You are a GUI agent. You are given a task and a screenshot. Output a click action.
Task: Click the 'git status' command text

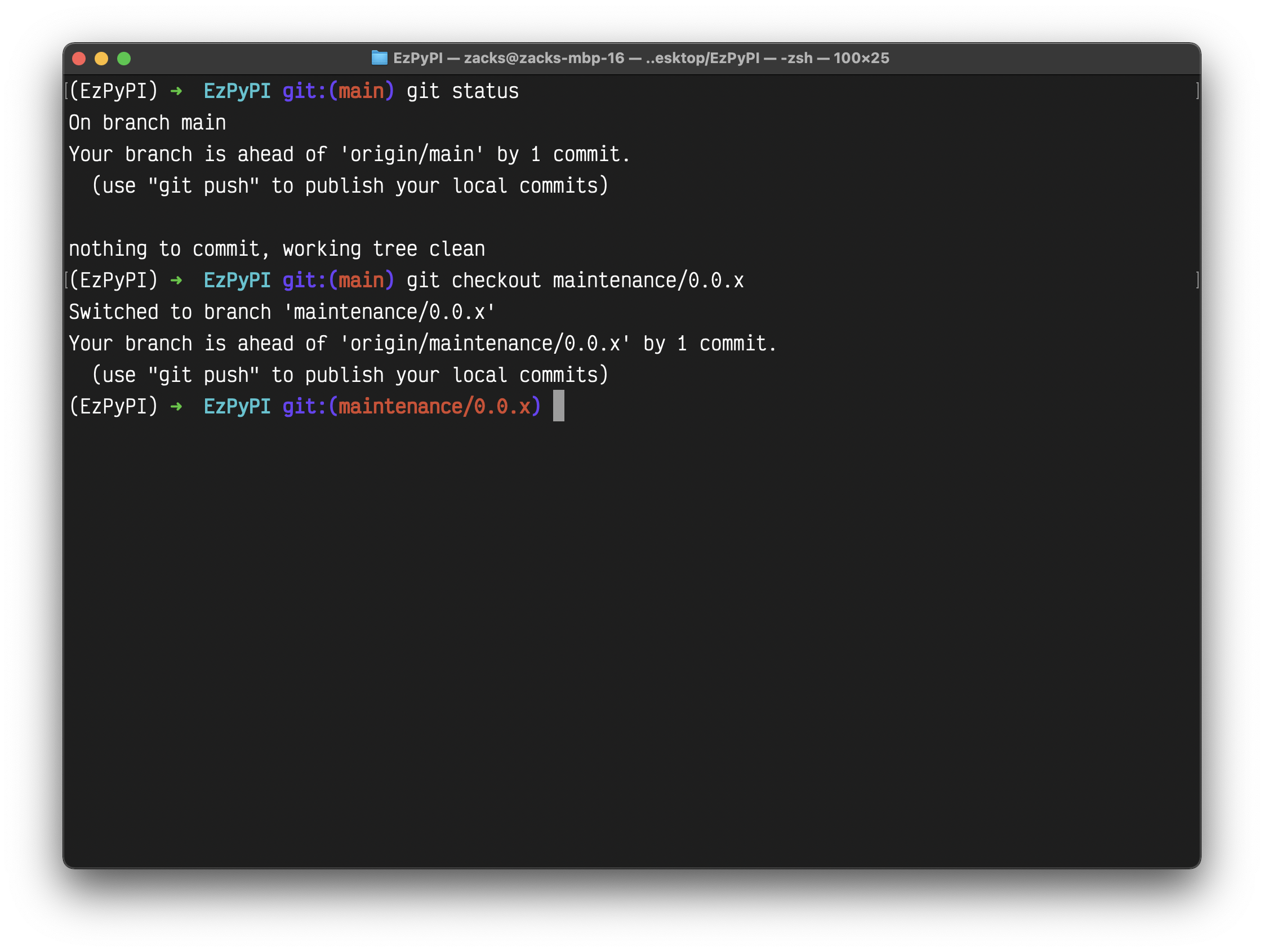point(462,91)
